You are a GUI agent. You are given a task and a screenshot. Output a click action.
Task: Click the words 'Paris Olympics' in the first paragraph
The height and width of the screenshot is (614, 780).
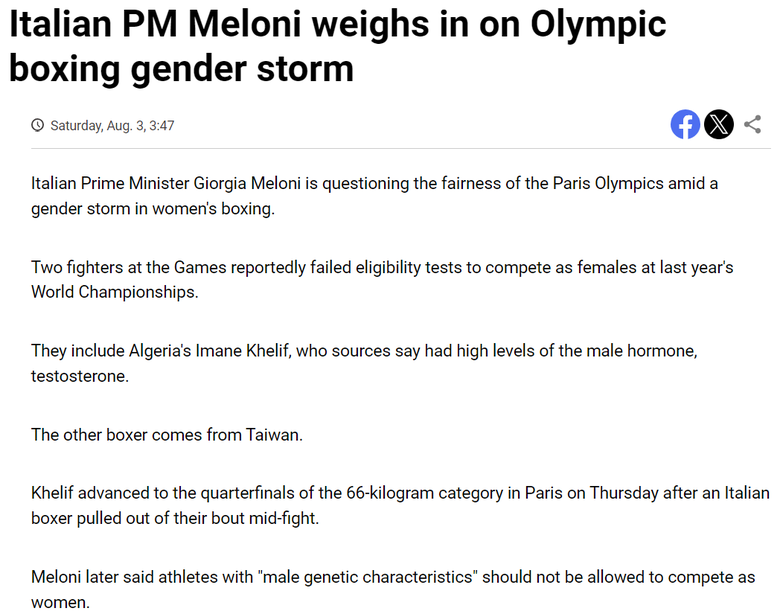pos(608,184)
